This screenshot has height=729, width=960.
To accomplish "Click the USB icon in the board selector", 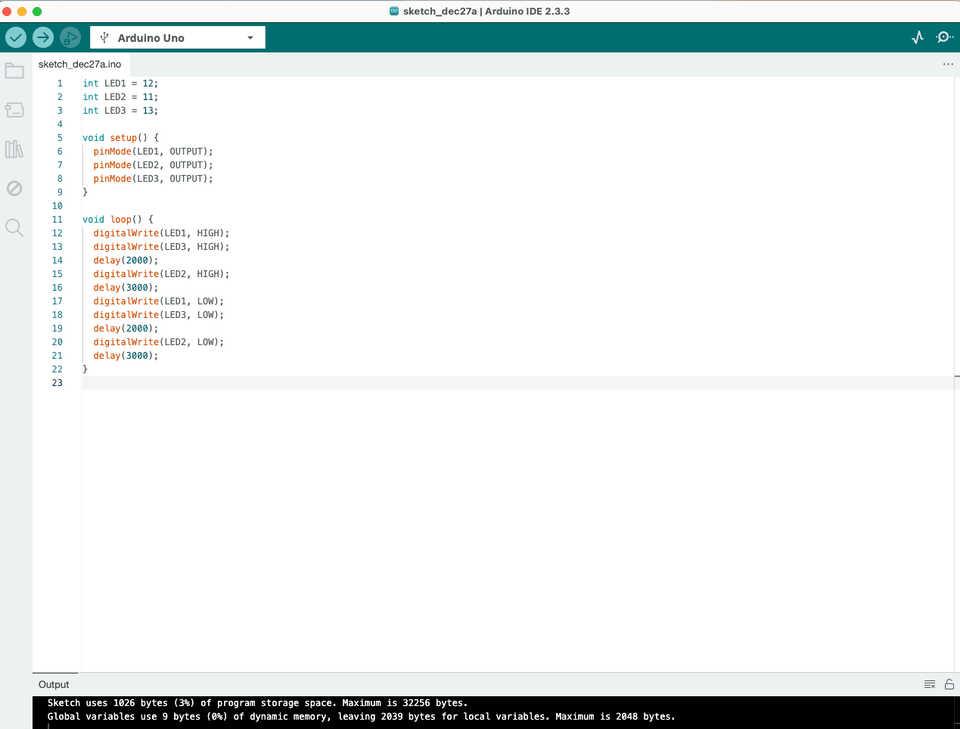I will point(104,37).
